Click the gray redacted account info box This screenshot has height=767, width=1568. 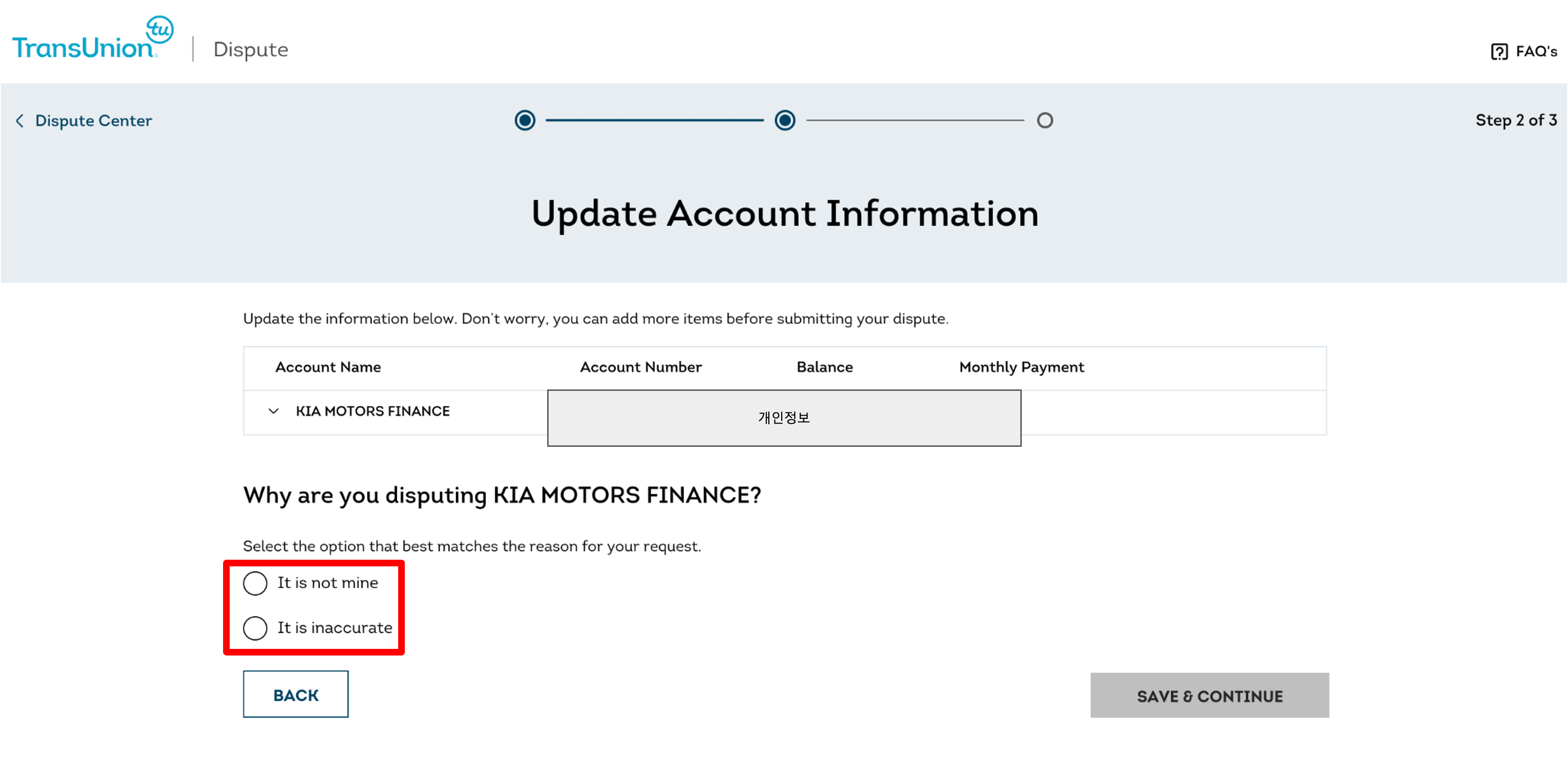coord(784,418)
